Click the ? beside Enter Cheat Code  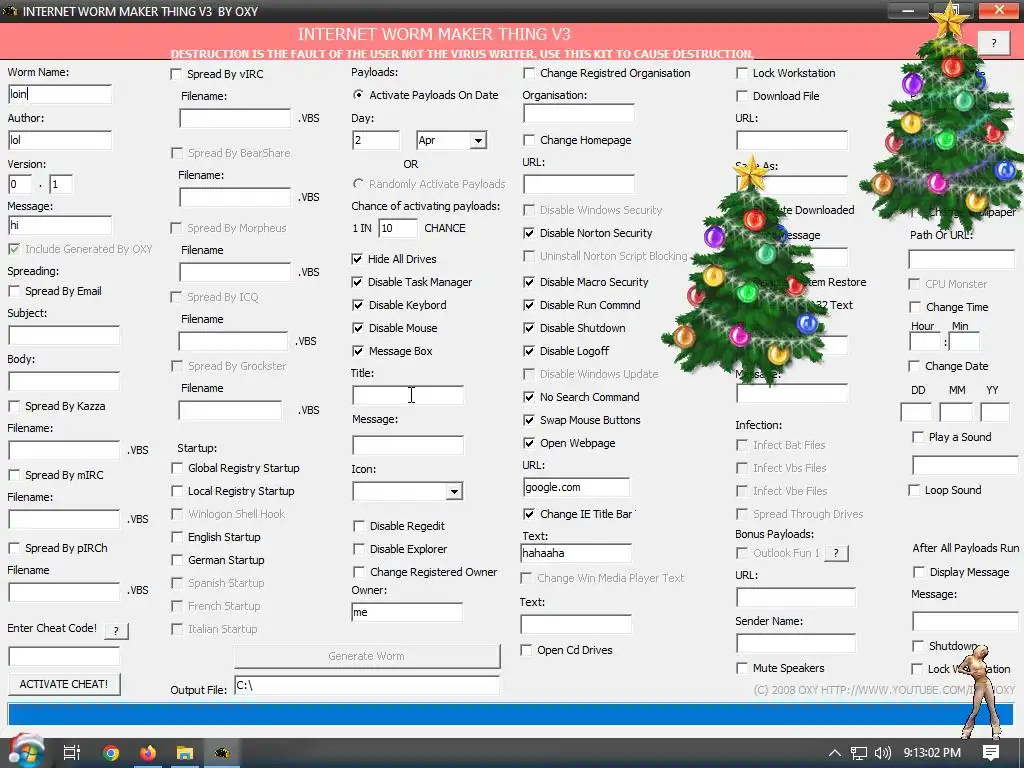click(x=116, y=630)
